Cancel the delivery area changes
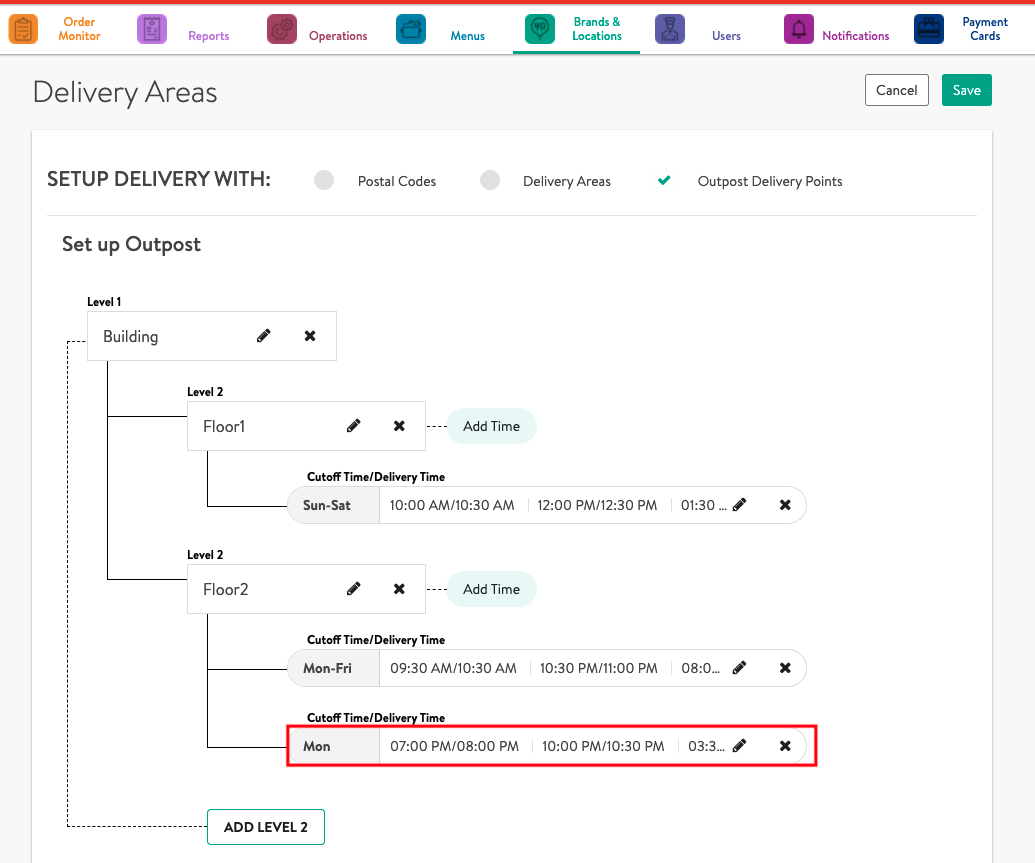The width and height of the screenshot is (1035, 863). click(x=896, y=90)
